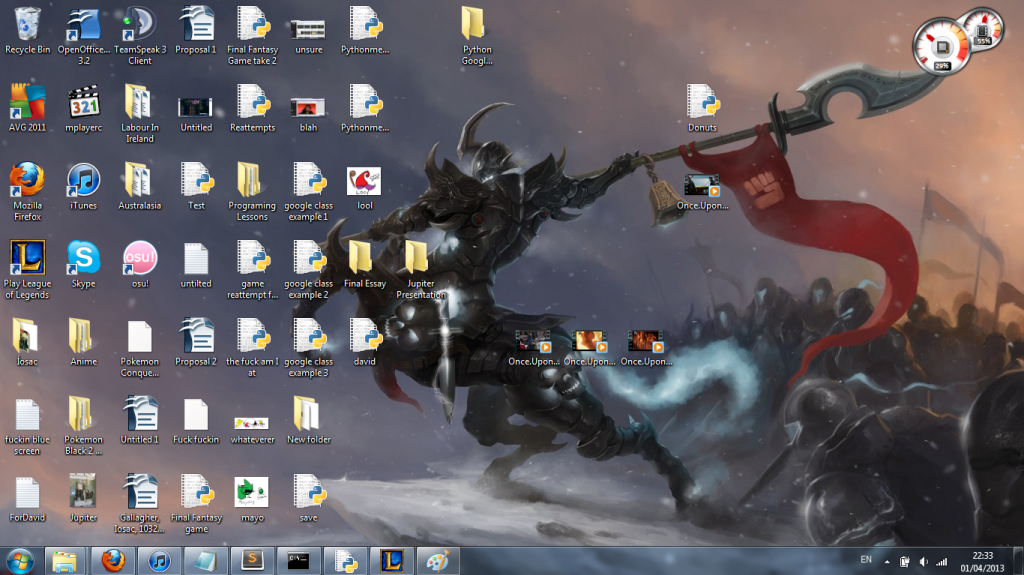This screenshot has width=1024, height=575.
Task: Select the Pokemon Conque... file
Action: 140,337
